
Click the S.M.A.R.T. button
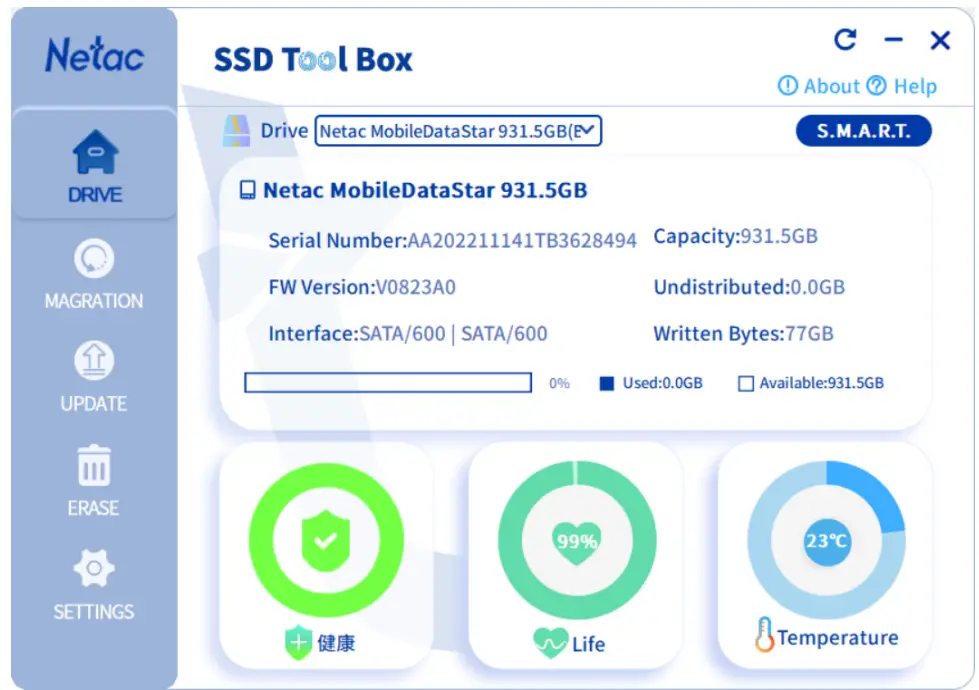click(x=863, y=130)
